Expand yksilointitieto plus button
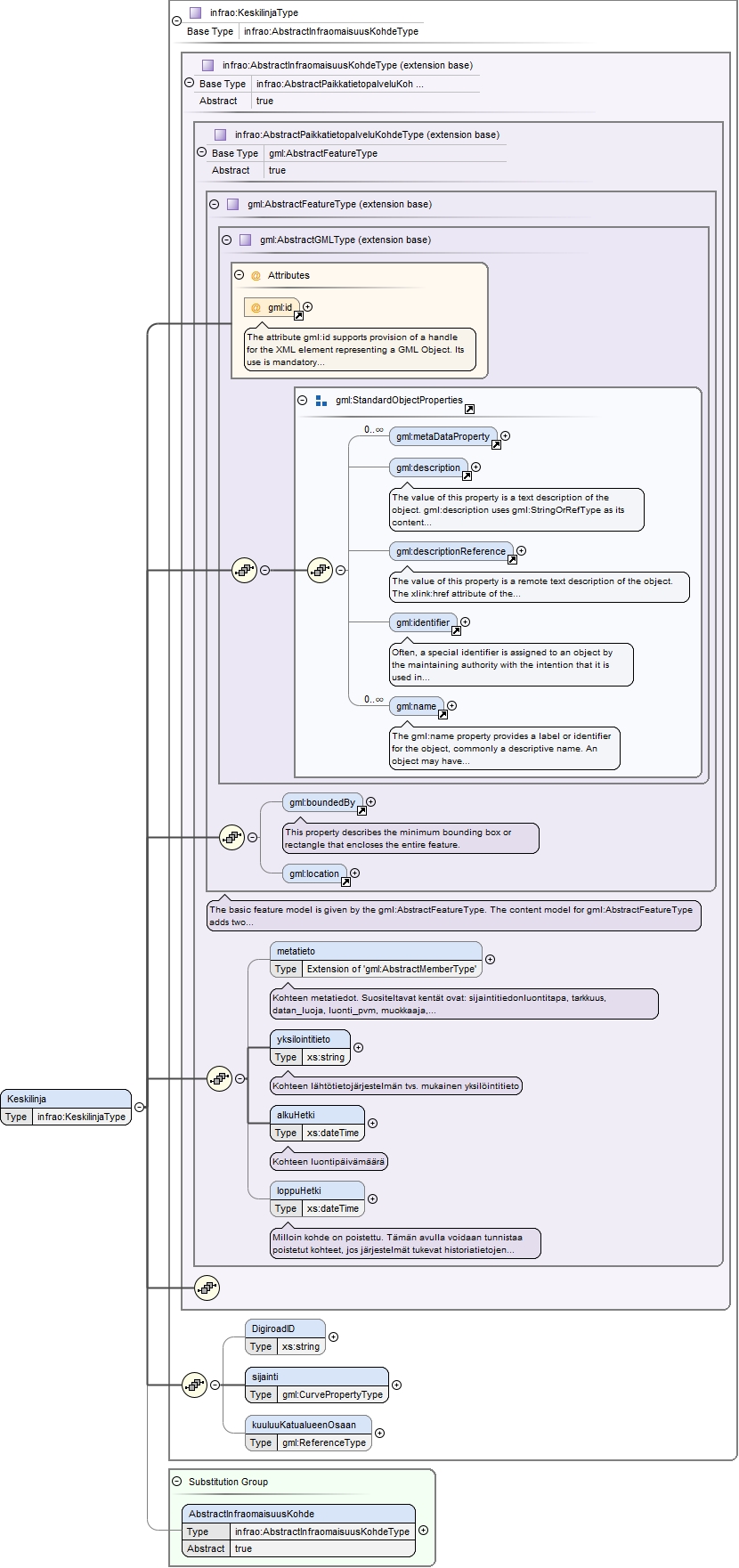Image resolution: width=739 pixels, height=1568 pixels. pos(358,1047)
